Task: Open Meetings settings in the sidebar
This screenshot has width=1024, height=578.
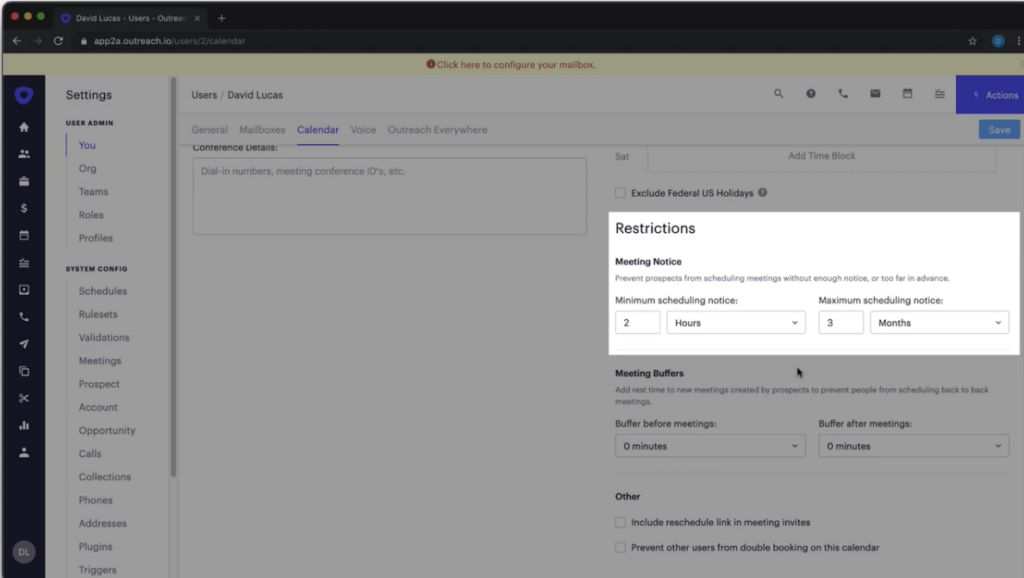Action: (x=100, y=361)
